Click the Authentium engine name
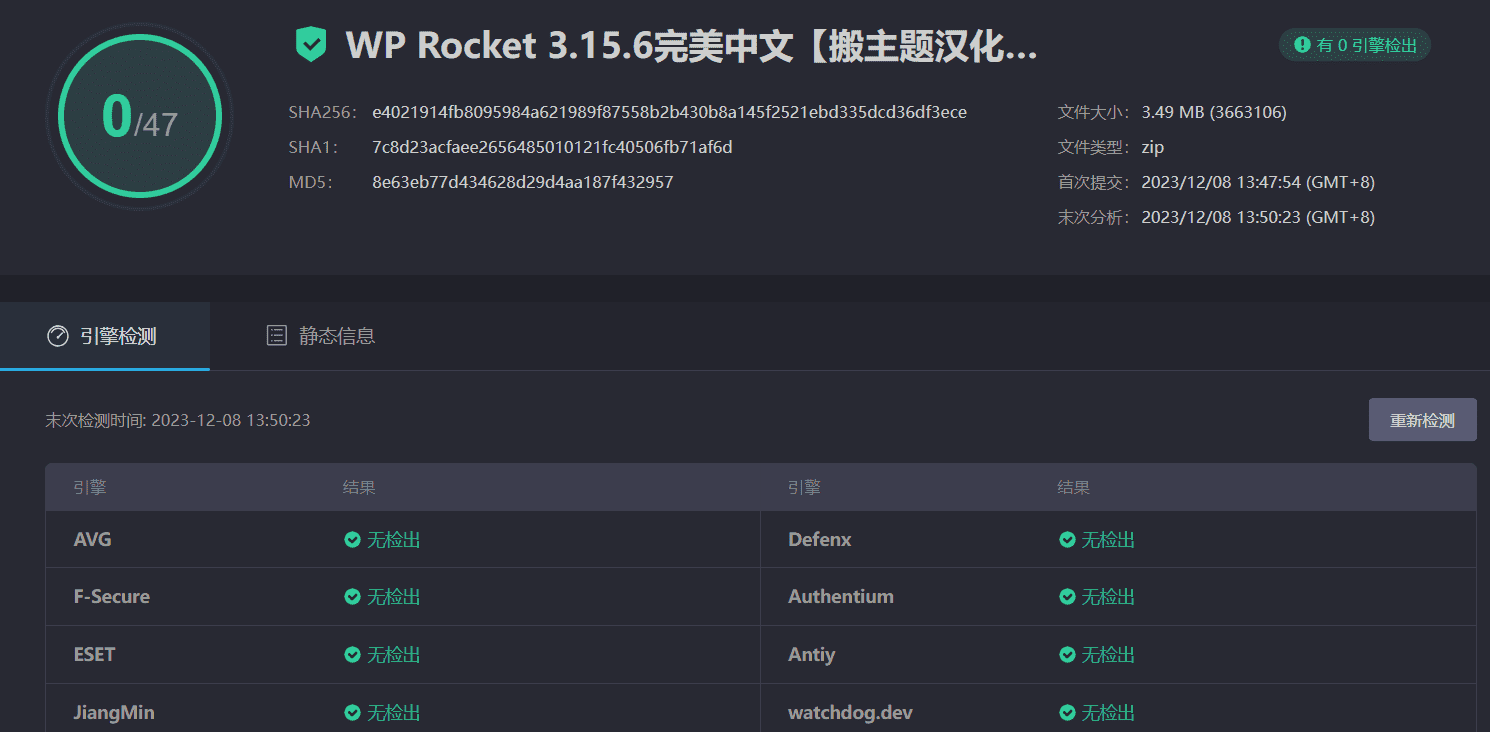 841,597
